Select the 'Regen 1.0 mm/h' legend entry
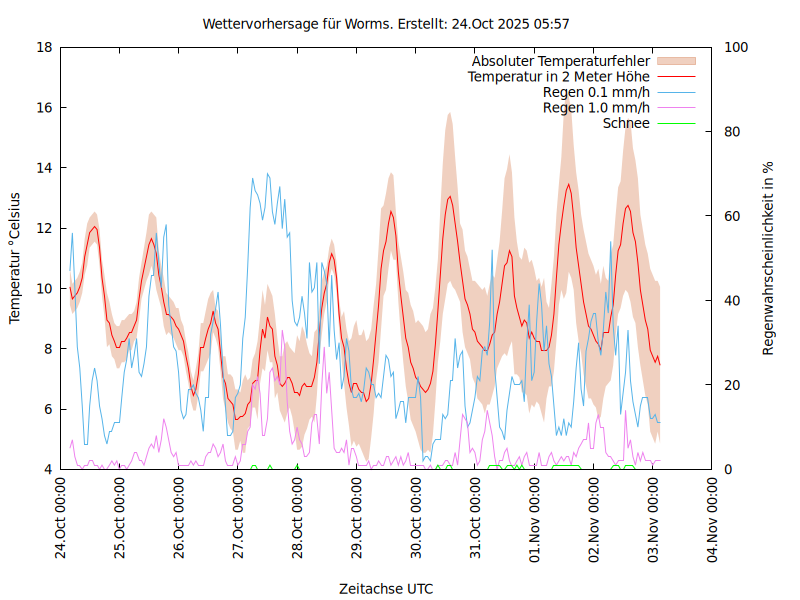This screenshot has height=600, width=800. coord(596,108)
